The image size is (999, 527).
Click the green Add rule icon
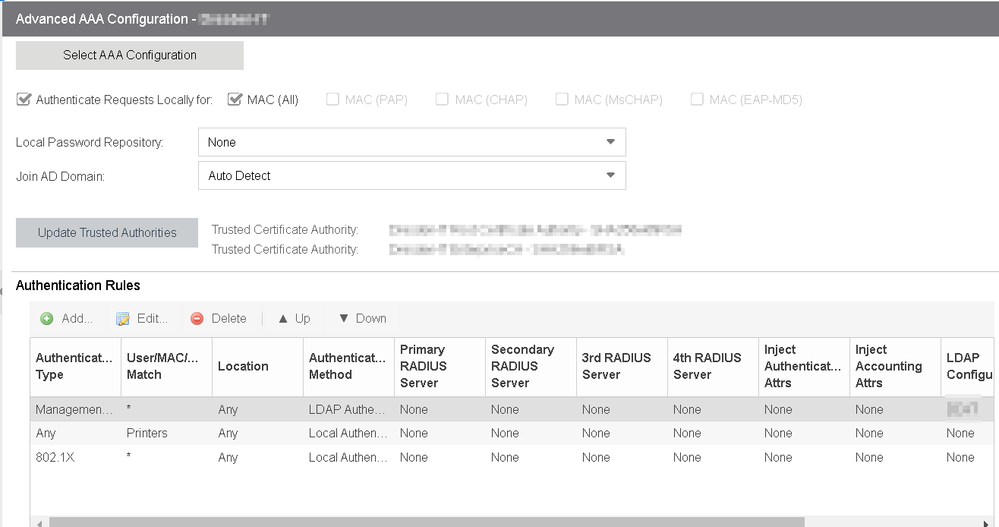(47, 319)
